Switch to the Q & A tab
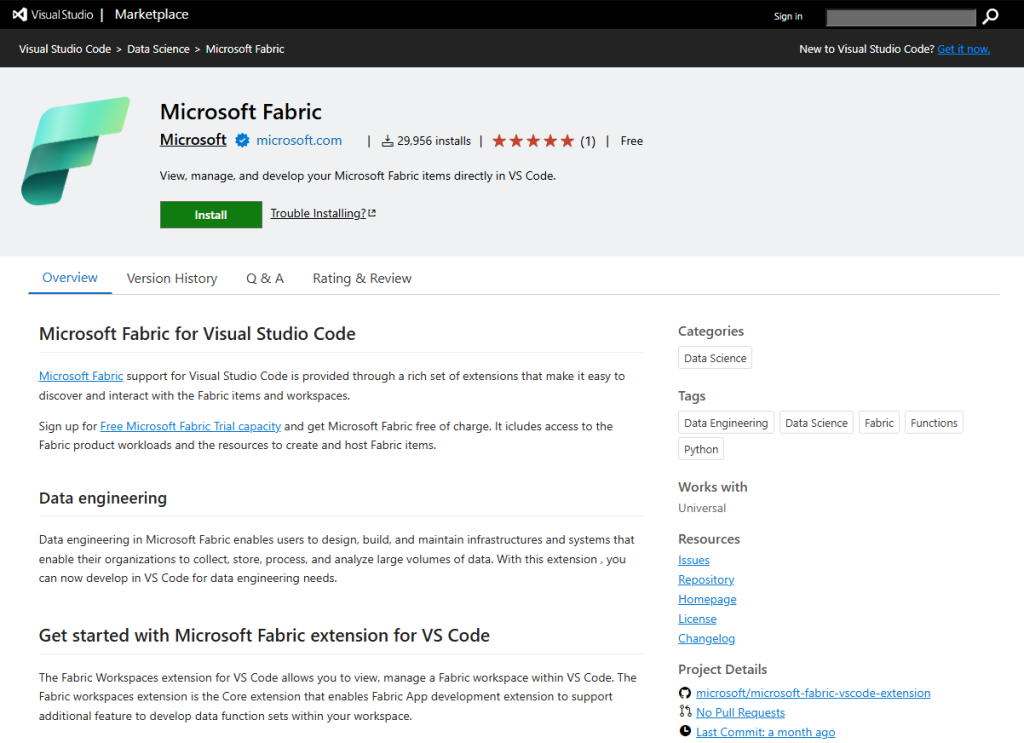The image size is (1024, 743). (264, 278)
